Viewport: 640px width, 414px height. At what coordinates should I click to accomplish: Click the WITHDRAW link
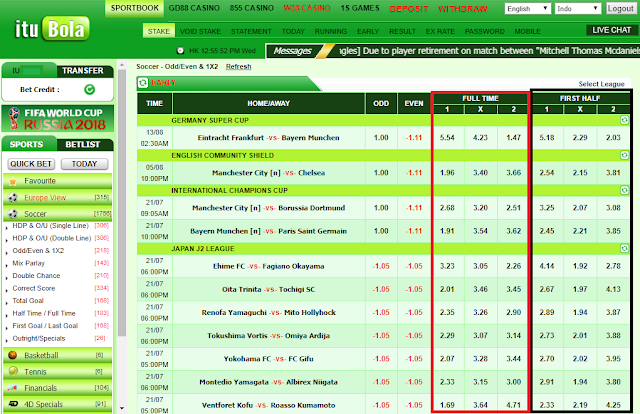[x=462, y=9]
